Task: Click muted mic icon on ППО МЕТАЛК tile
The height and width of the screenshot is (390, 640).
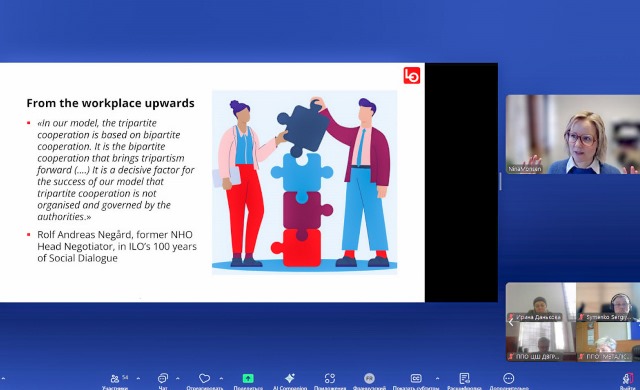Action: click(x=581, y=357)
